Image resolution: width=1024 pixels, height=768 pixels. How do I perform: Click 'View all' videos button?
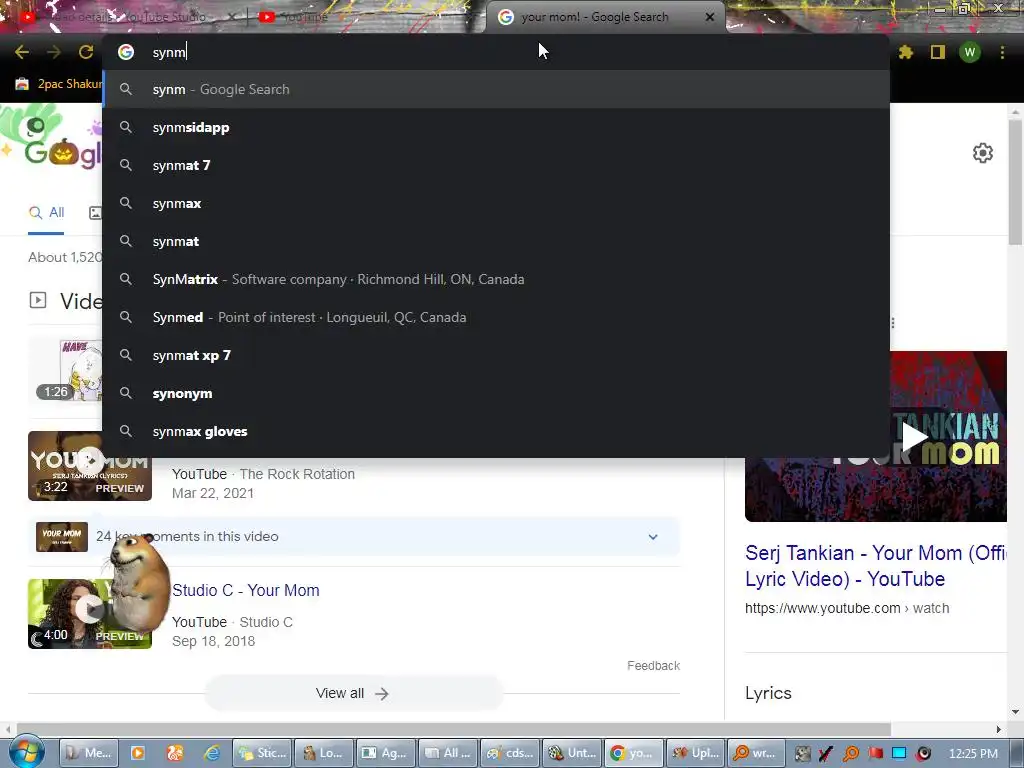(x=353, y=694)
